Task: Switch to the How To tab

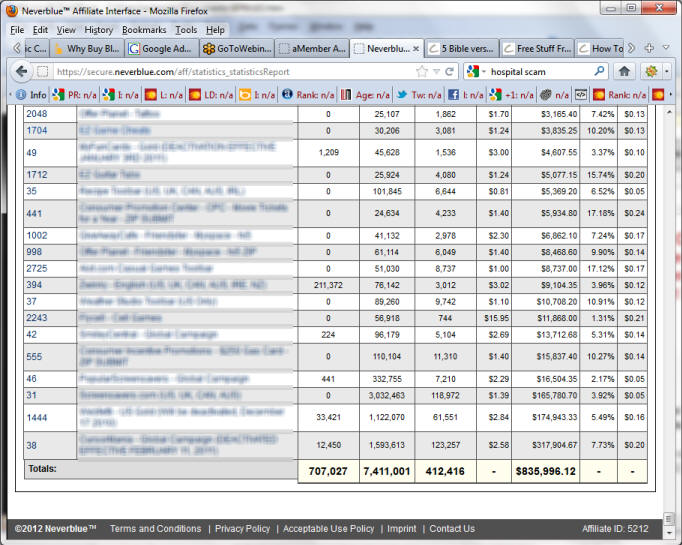Action: click(x=600, y=49)
